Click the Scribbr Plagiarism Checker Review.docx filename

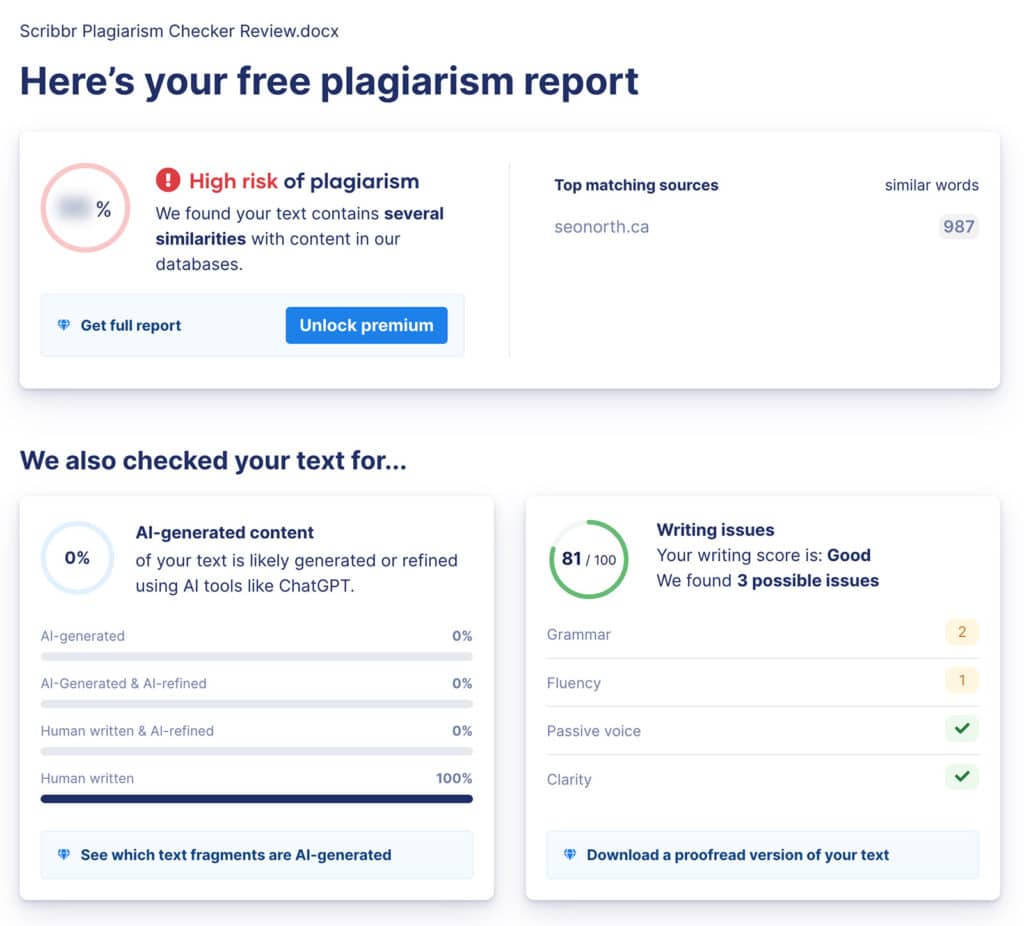tap(179, 31)
